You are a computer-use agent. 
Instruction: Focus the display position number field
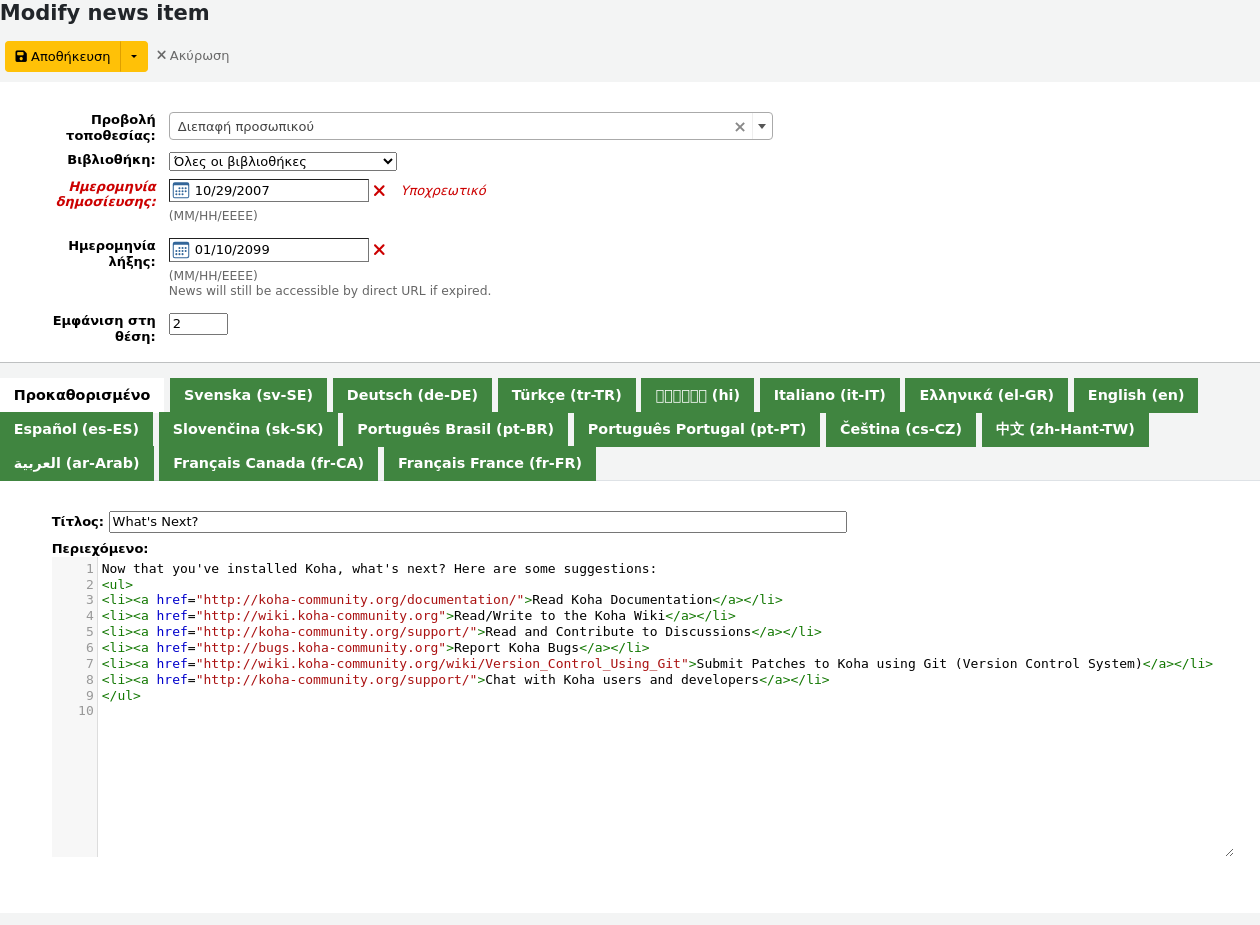click(x=198, y=324)
